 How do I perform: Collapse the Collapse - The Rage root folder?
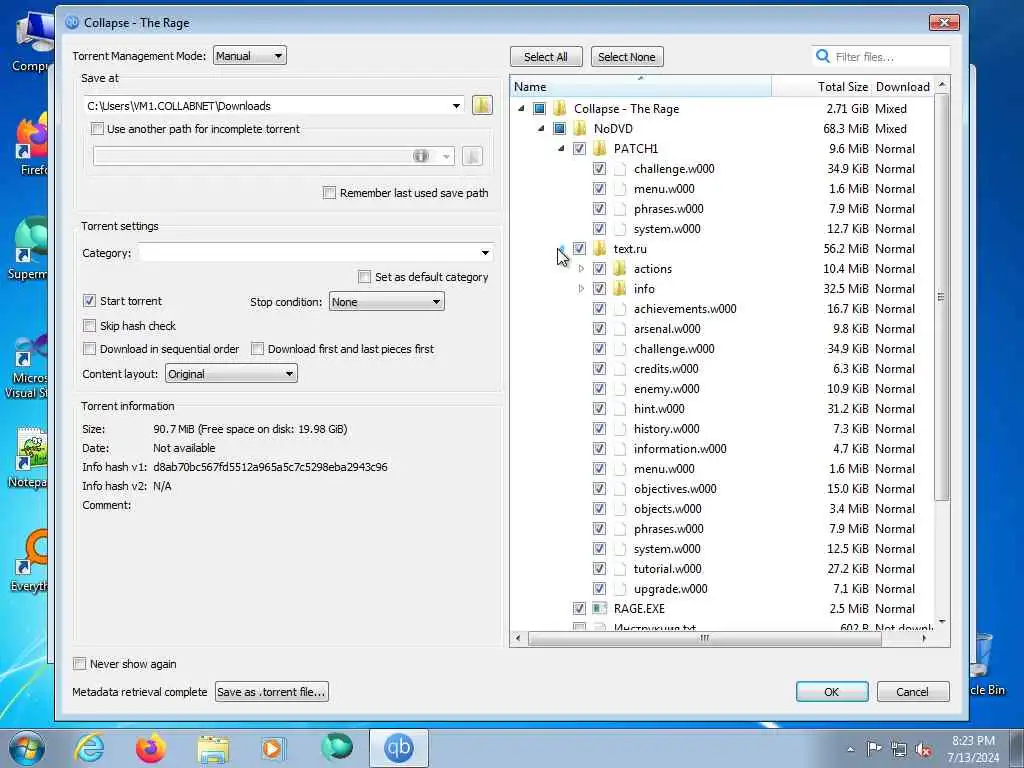coord(520,108)
